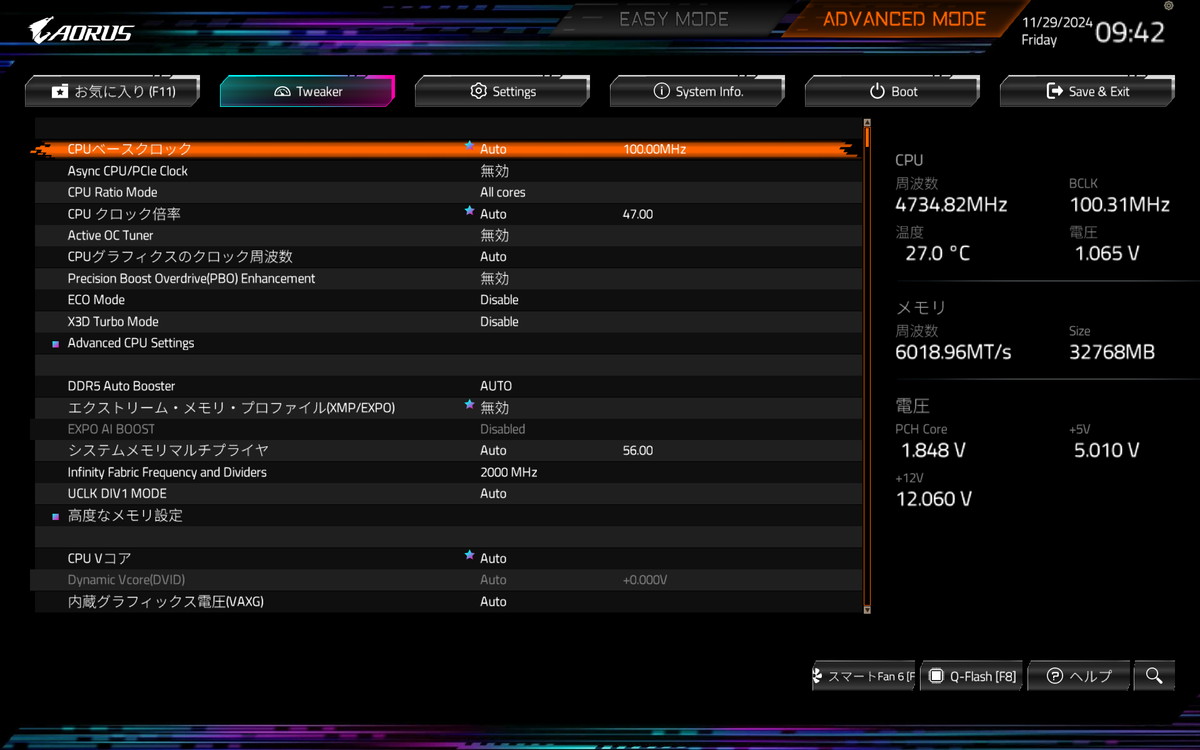Image resolution: width=1200 pixels, height=750 pixels.
Task: Open the System Info. tab
Action: [x=697, y=91]
